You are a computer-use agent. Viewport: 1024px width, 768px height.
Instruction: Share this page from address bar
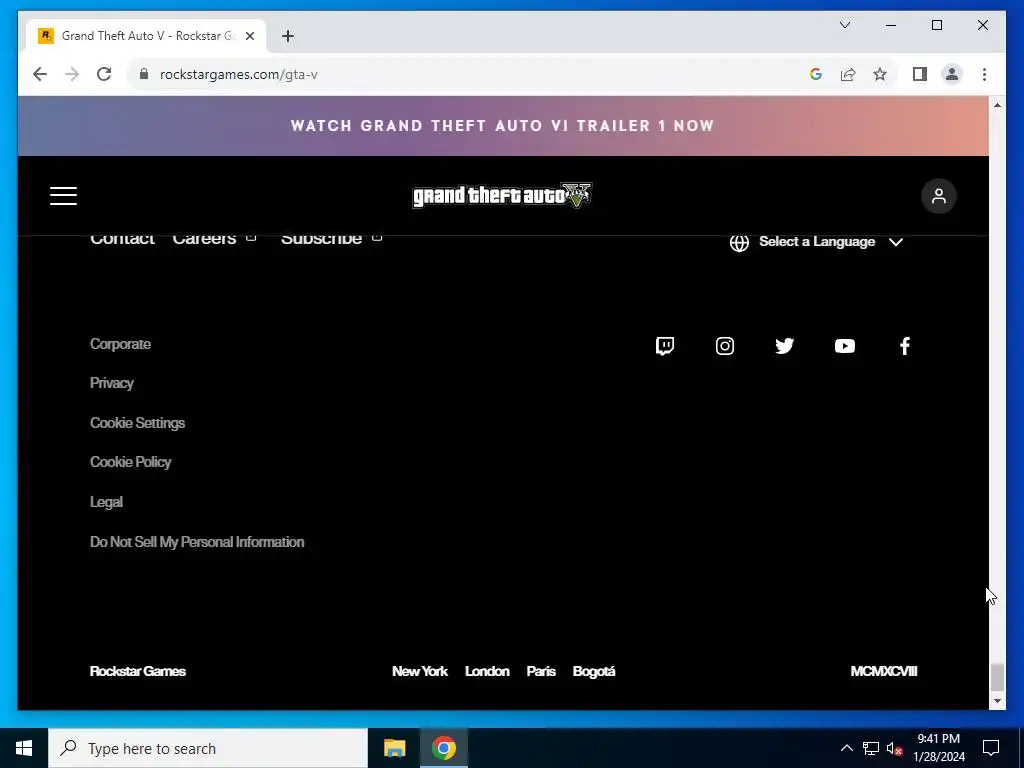pyautogui.click(x=848, y=74)
